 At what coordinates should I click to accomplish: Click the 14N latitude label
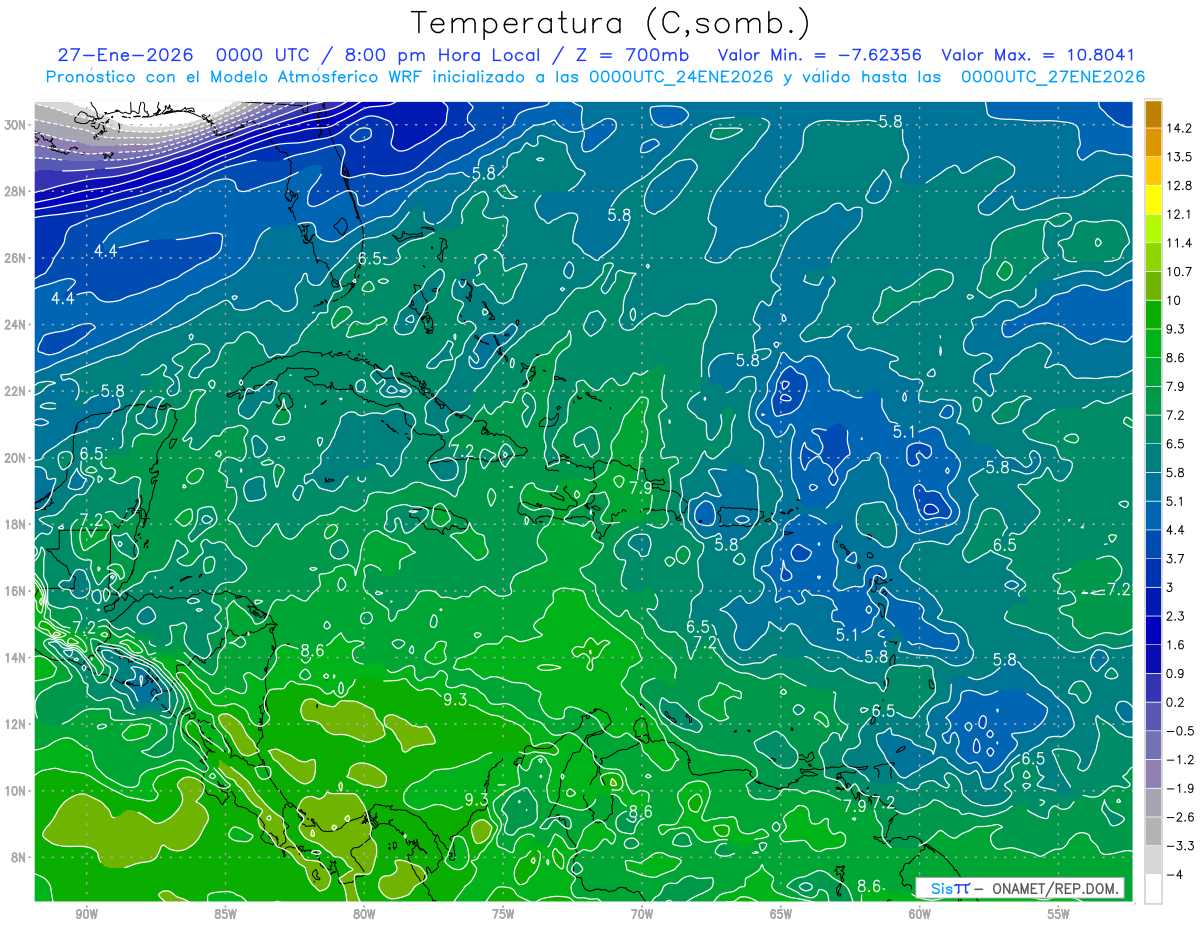point(17,657)
